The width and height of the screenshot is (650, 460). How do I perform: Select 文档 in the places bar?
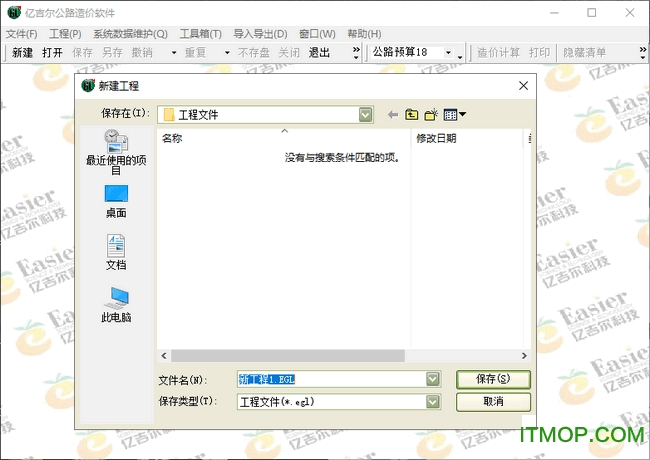(116, 252)
